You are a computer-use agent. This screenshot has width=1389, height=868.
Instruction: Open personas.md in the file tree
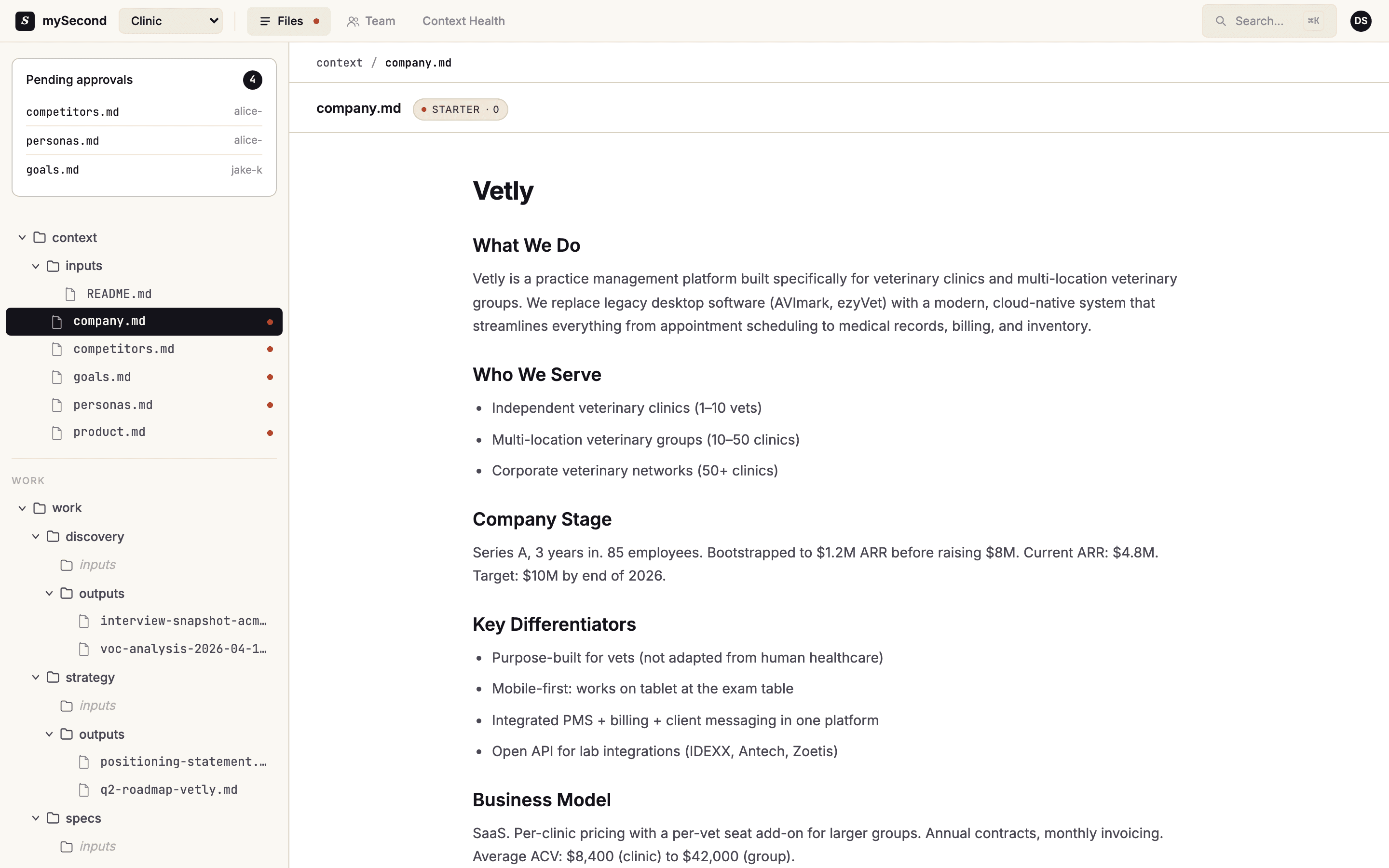click(144, 405)
